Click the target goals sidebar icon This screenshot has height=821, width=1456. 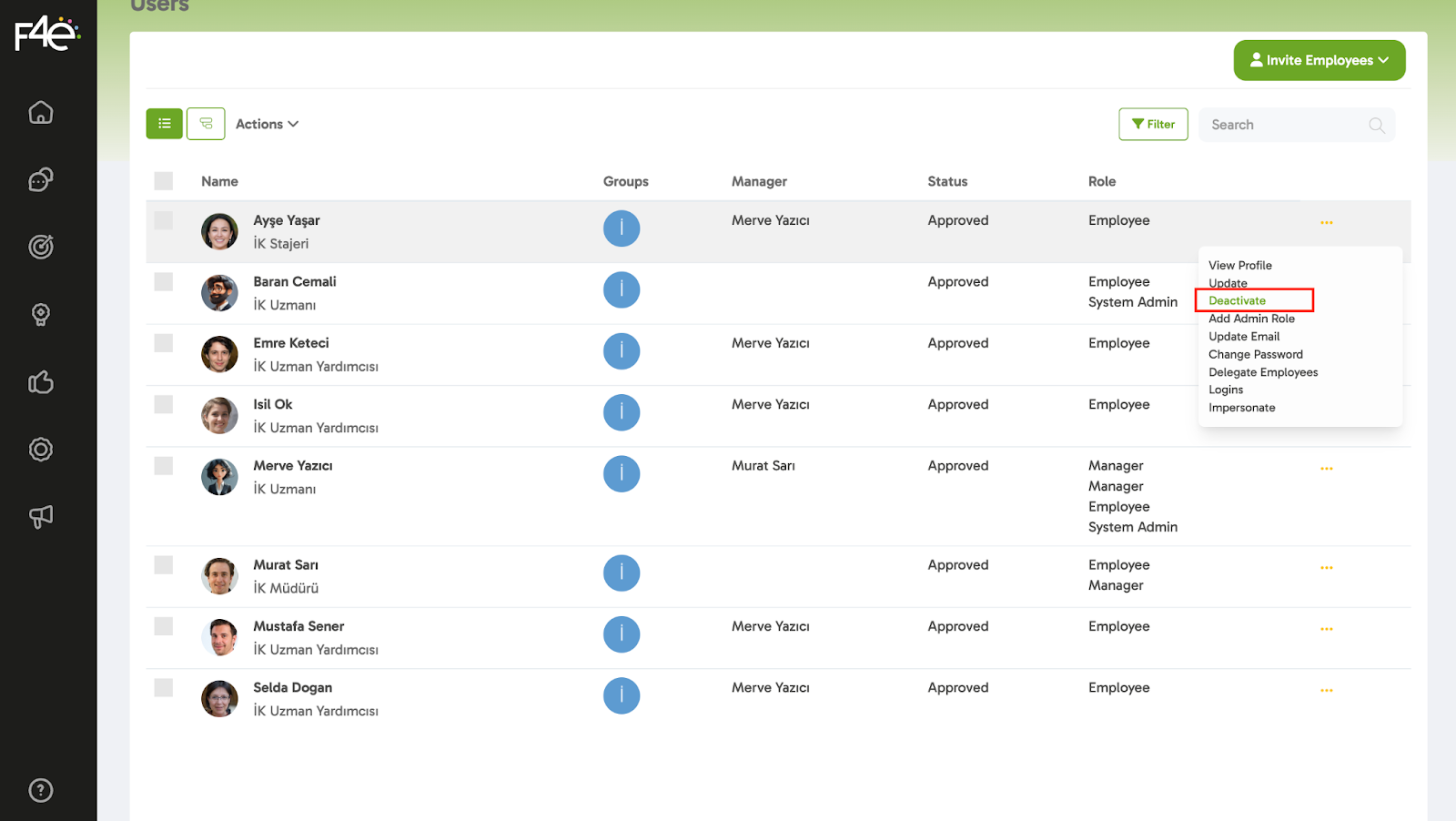click(x=41, y=247)
